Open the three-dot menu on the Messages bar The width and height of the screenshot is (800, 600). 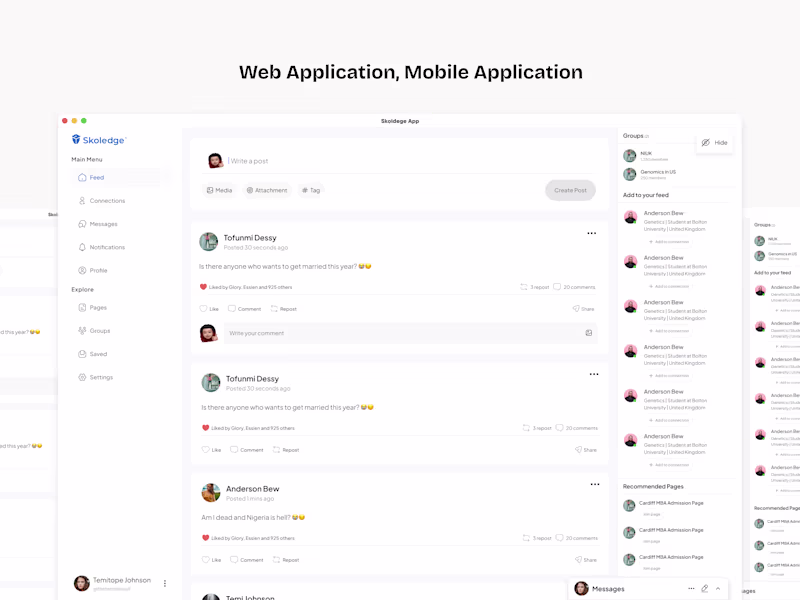point(692,588)
